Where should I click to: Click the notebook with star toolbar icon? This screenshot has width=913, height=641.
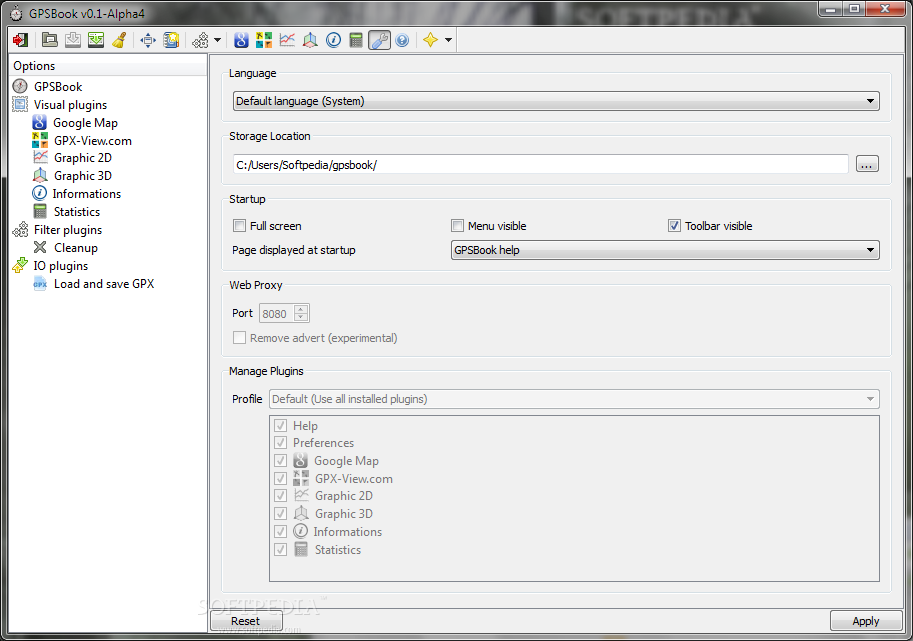click(171, 40)
